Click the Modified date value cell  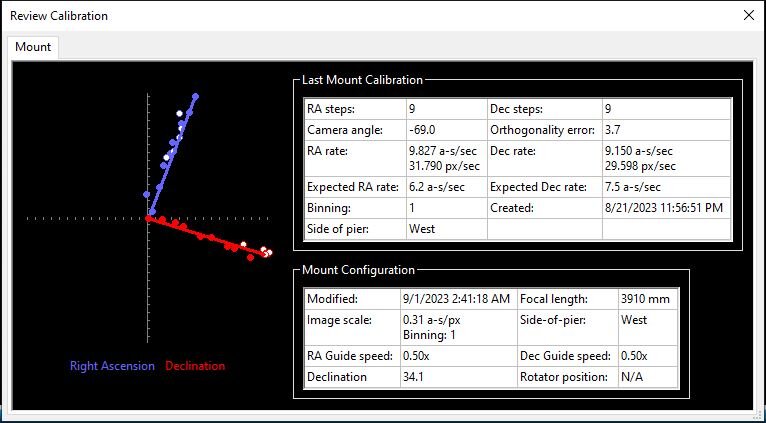point(458,299)
